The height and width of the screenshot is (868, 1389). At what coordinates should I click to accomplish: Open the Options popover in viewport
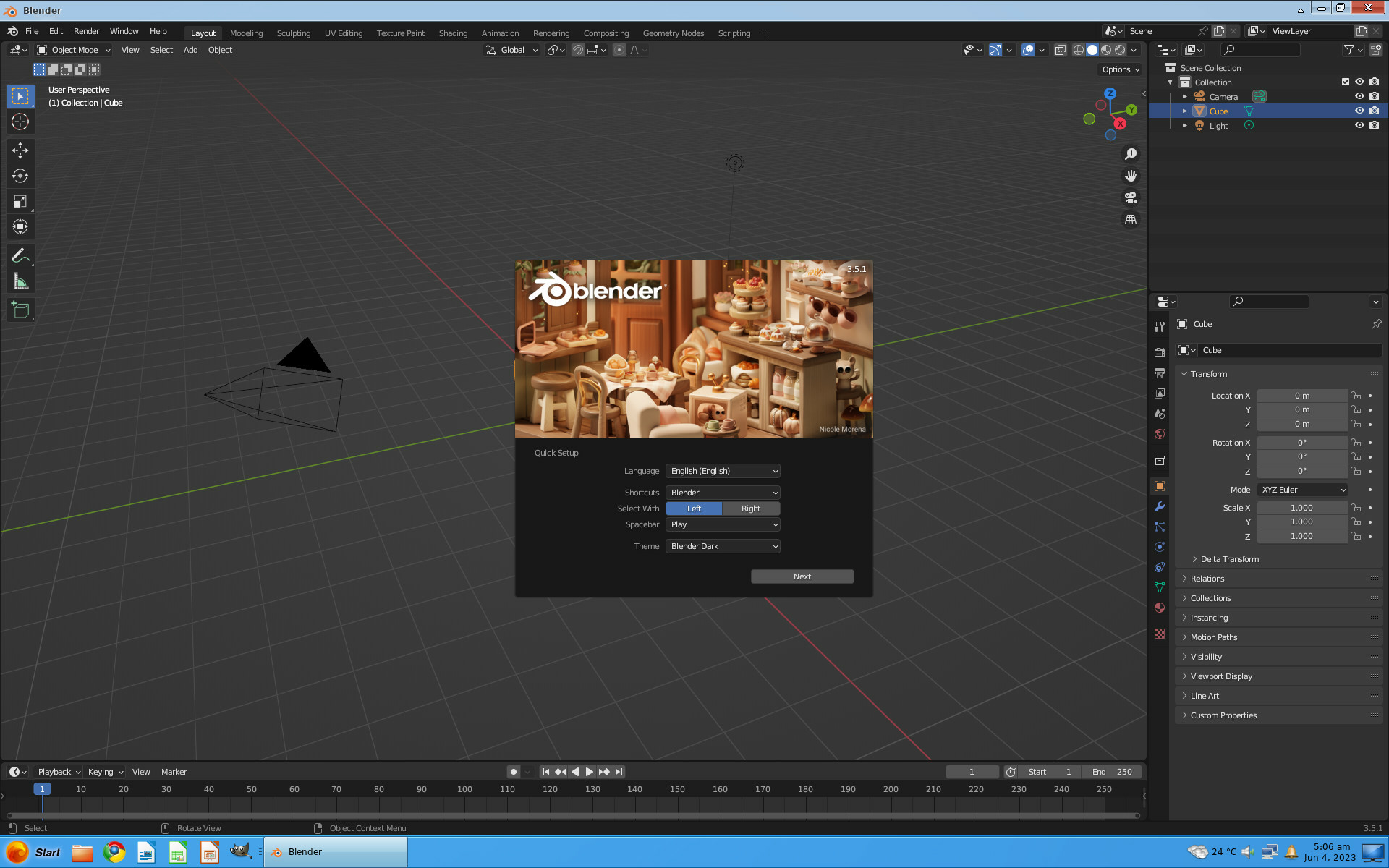(x=1121, y=69)
